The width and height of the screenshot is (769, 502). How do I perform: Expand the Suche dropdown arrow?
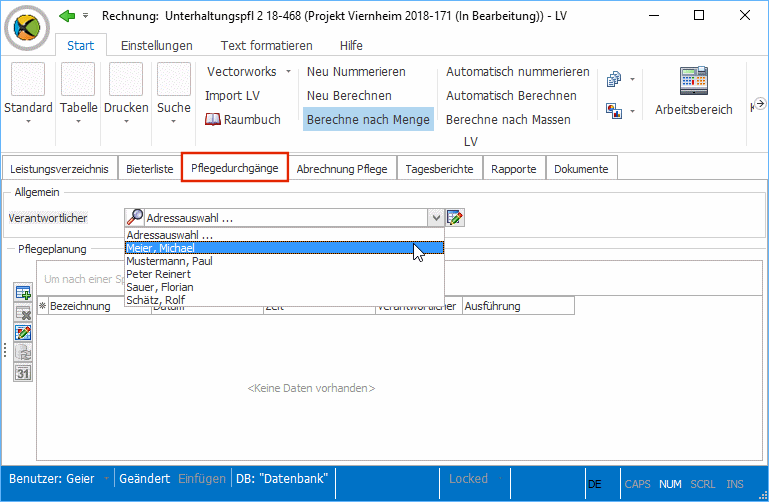point(174,121)
